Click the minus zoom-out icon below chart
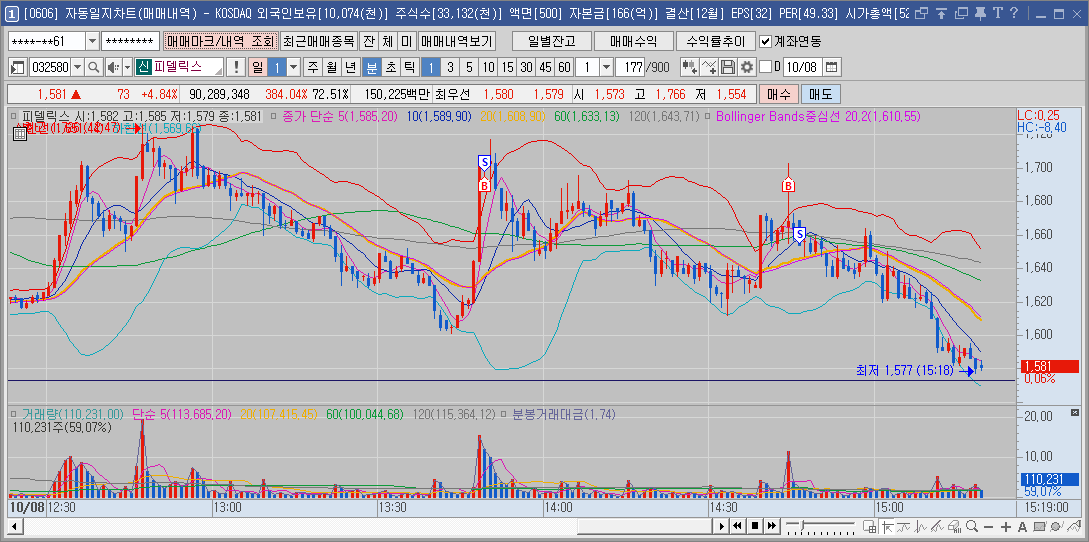1089x542 pixels. 988,526
